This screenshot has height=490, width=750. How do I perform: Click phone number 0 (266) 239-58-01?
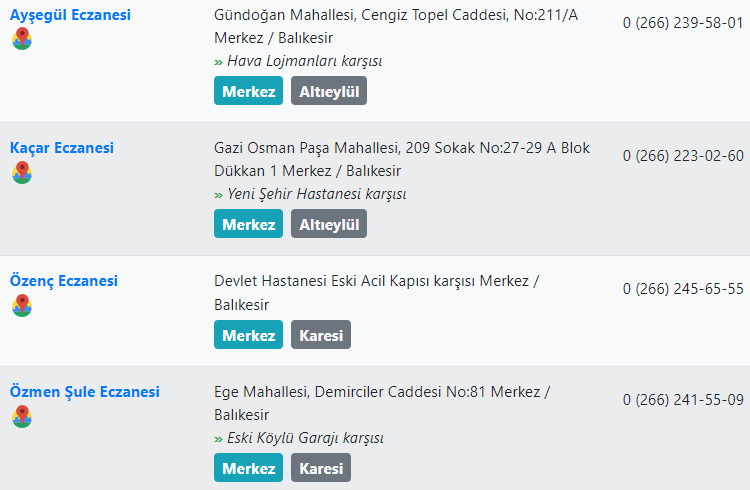click(683, 22)
